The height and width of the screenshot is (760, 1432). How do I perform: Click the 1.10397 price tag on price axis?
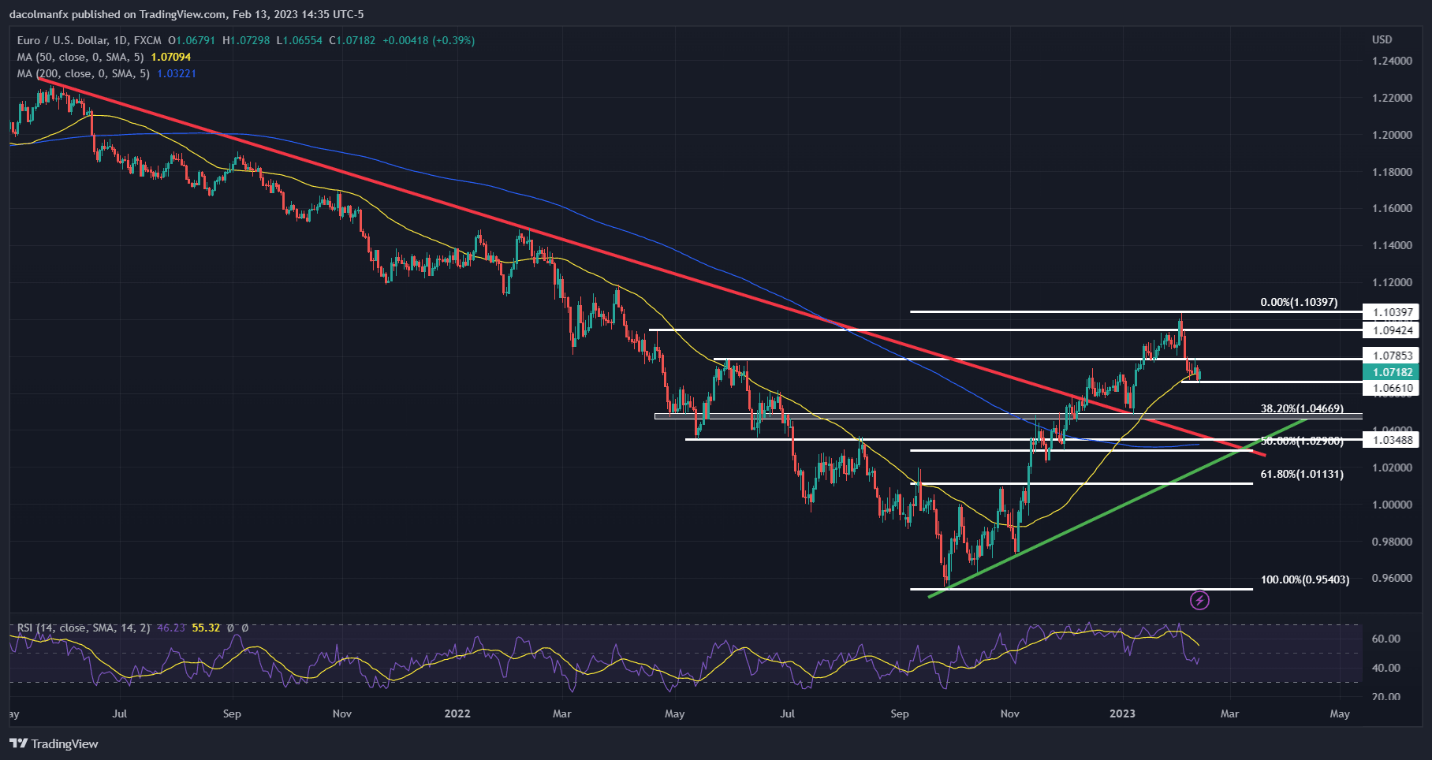click(1390, 312)
